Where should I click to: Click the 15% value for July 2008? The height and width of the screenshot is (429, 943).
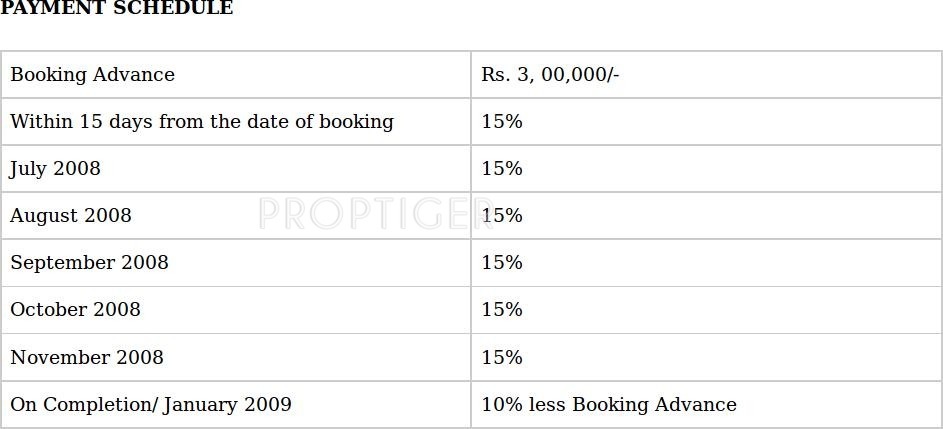point(502,169)
